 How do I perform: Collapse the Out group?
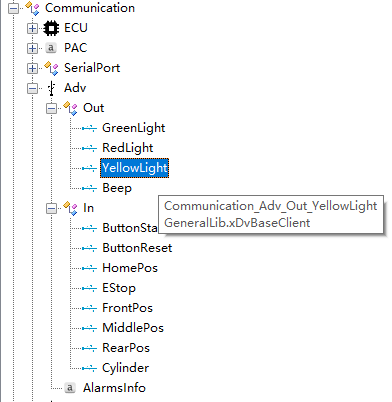coord(51,109)
